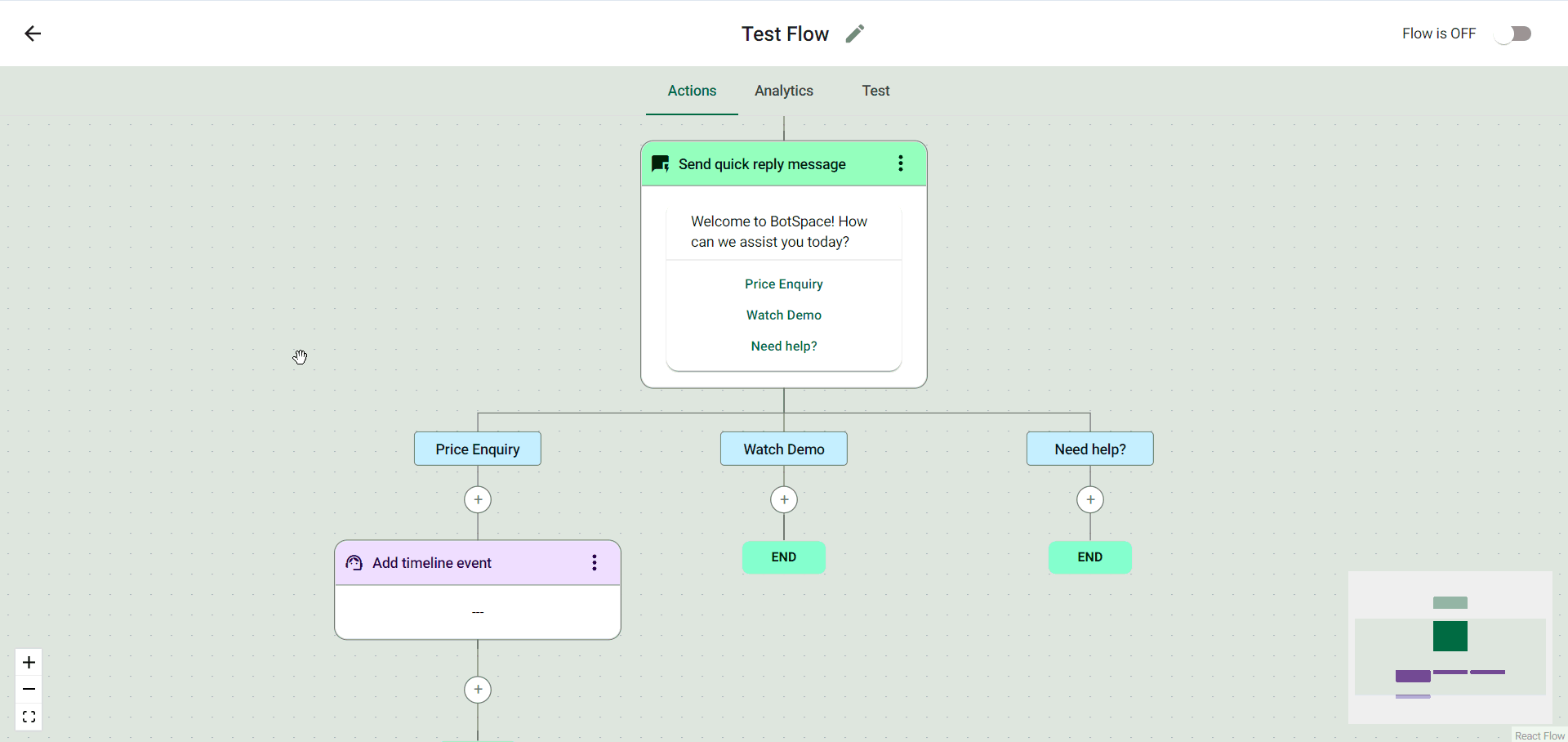
Task: Open the Send quick reply message options menu
Action: click(x=901, y=163)
